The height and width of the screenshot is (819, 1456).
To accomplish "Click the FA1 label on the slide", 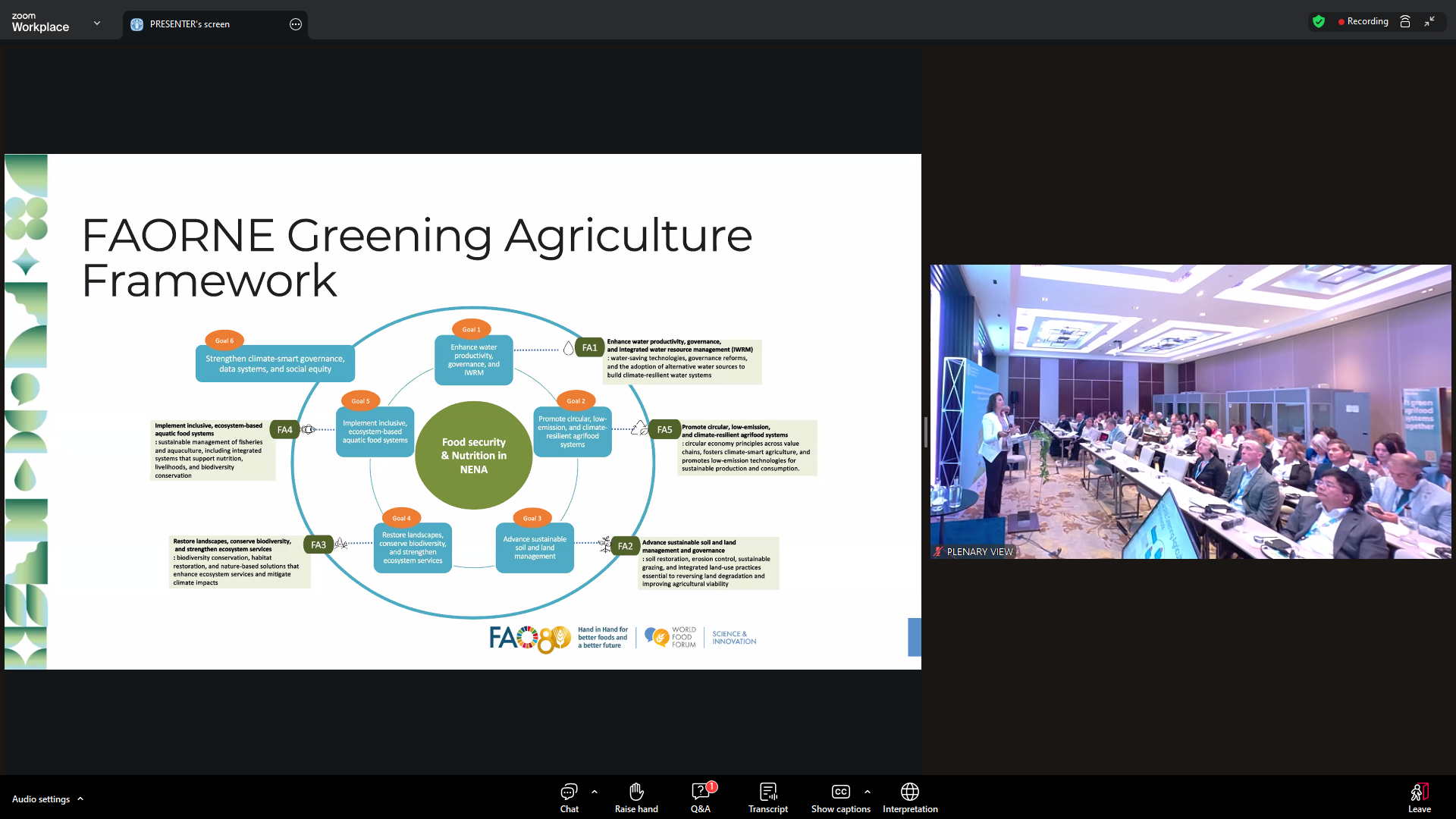I will 589,348.
